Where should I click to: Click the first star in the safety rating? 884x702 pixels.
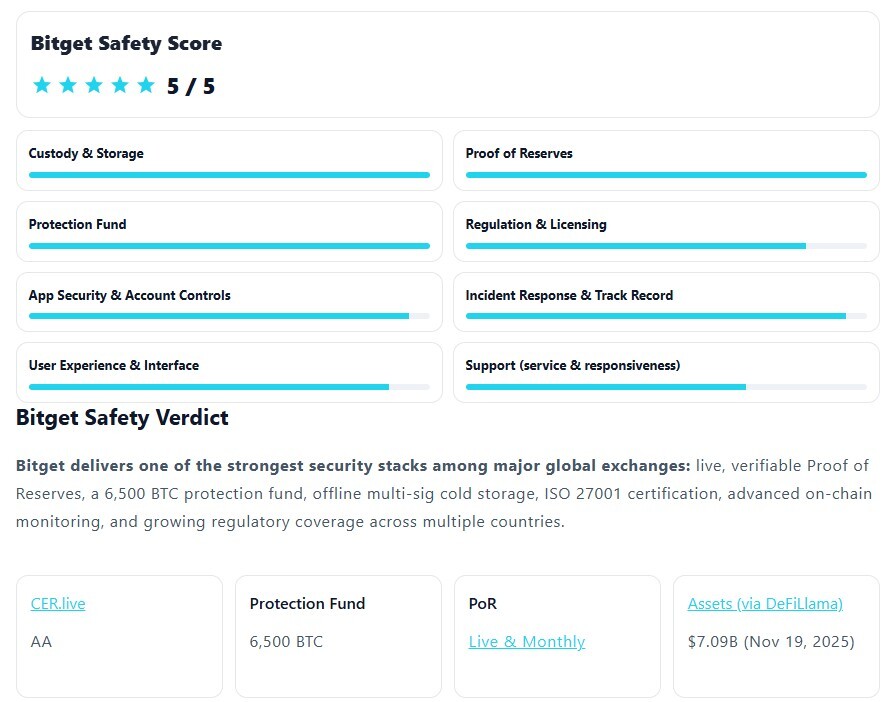[x=42, y=86]
